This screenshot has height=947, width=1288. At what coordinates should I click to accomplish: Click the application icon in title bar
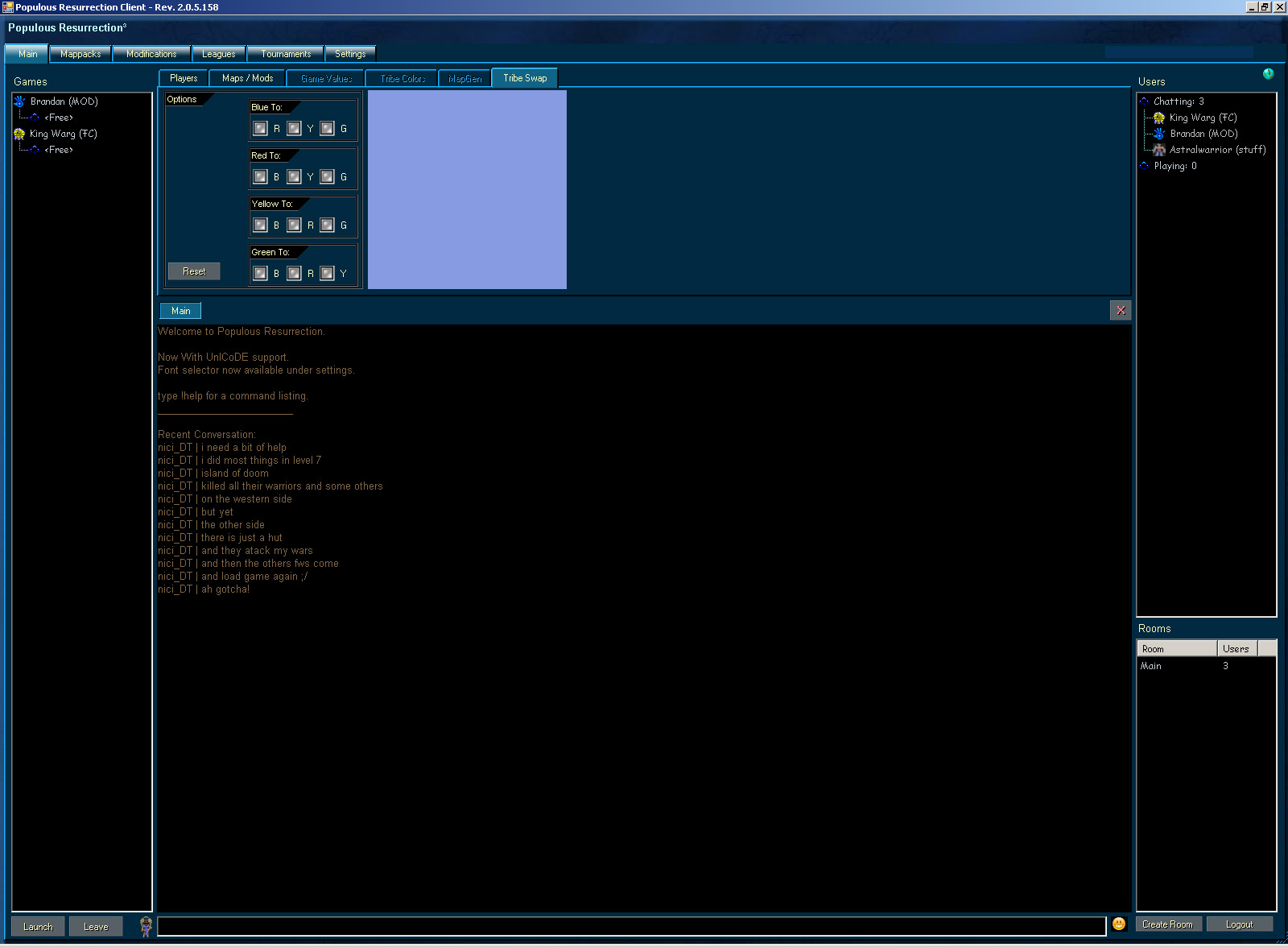coord(7,7)
